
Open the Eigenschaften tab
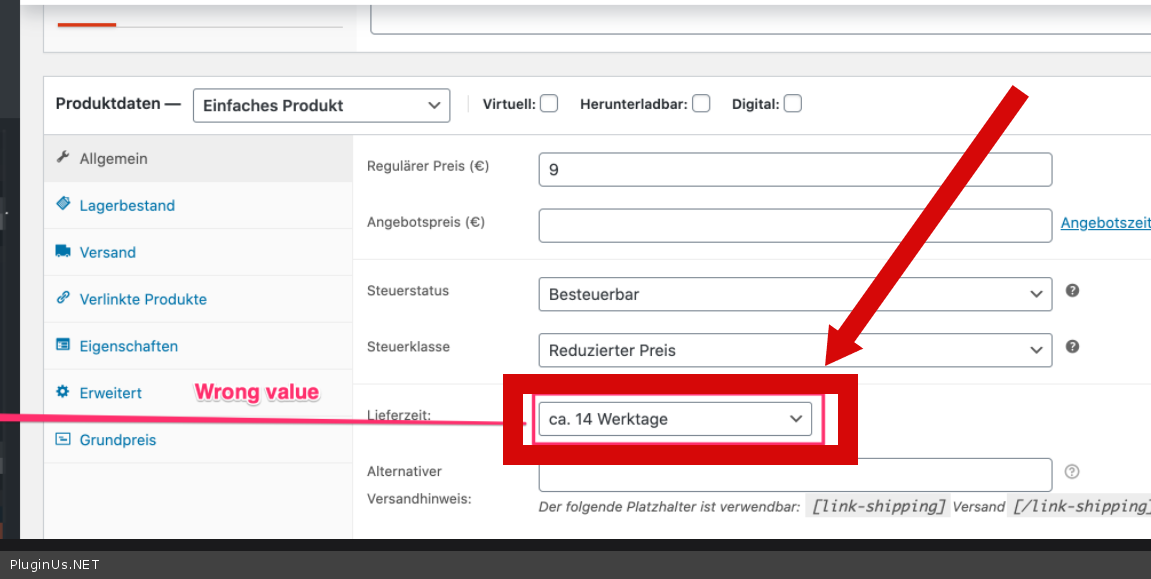(198, 346)
